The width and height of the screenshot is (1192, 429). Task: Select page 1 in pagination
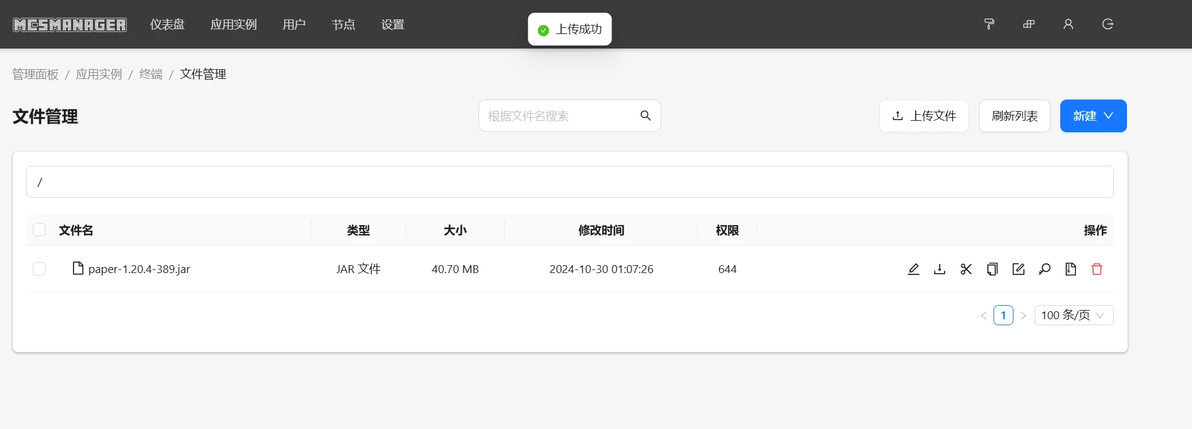1003,315
